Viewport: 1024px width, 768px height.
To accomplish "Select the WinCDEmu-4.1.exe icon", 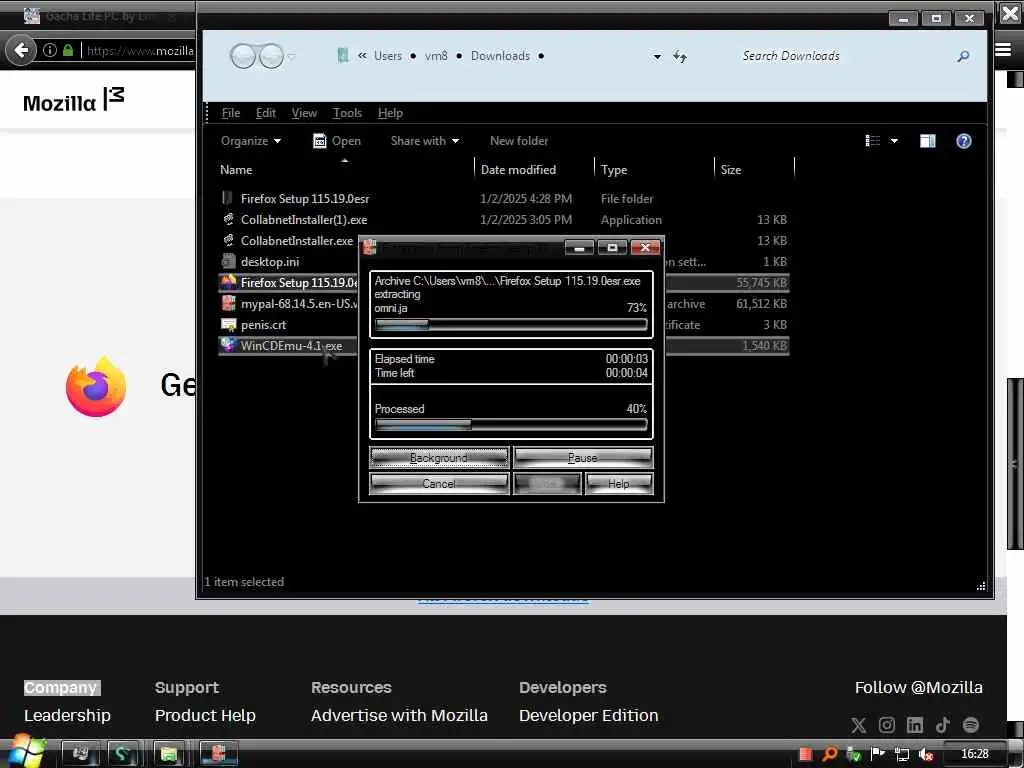I will [x=228, y=345].
